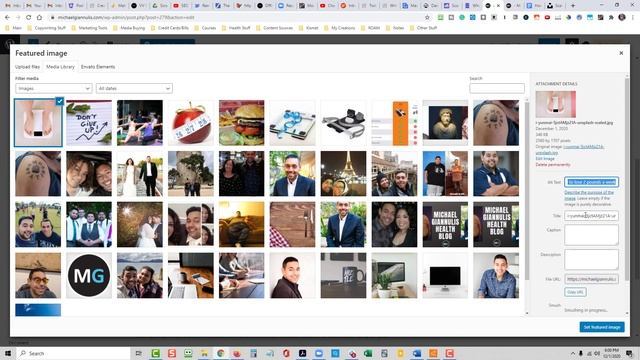Uncheck the selected scale image checkmark
This screenshot has height=360, width=640.
pos(60,101)
